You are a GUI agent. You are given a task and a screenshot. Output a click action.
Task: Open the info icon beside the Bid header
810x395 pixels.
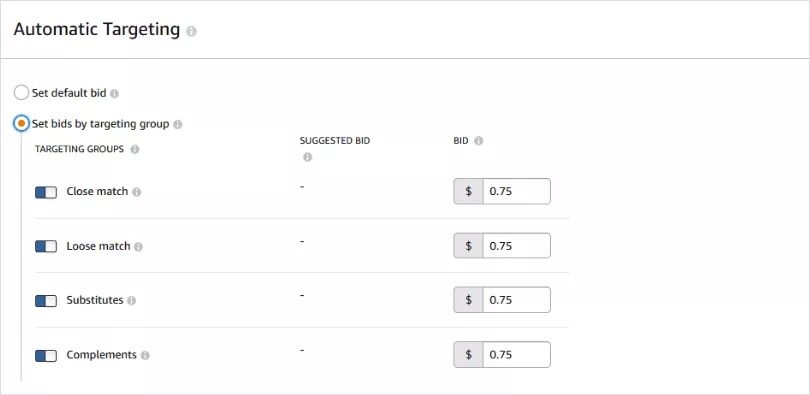(x=478, y=141)
